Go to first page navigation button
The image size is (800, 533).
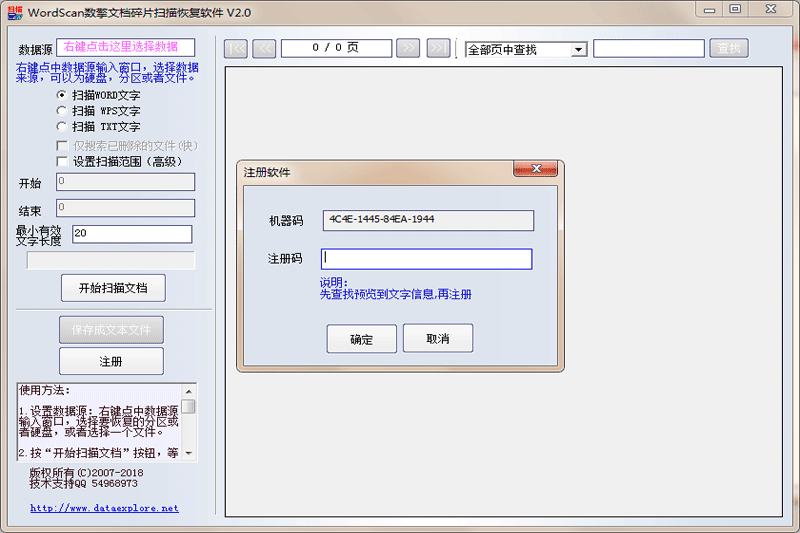[236, 48]
